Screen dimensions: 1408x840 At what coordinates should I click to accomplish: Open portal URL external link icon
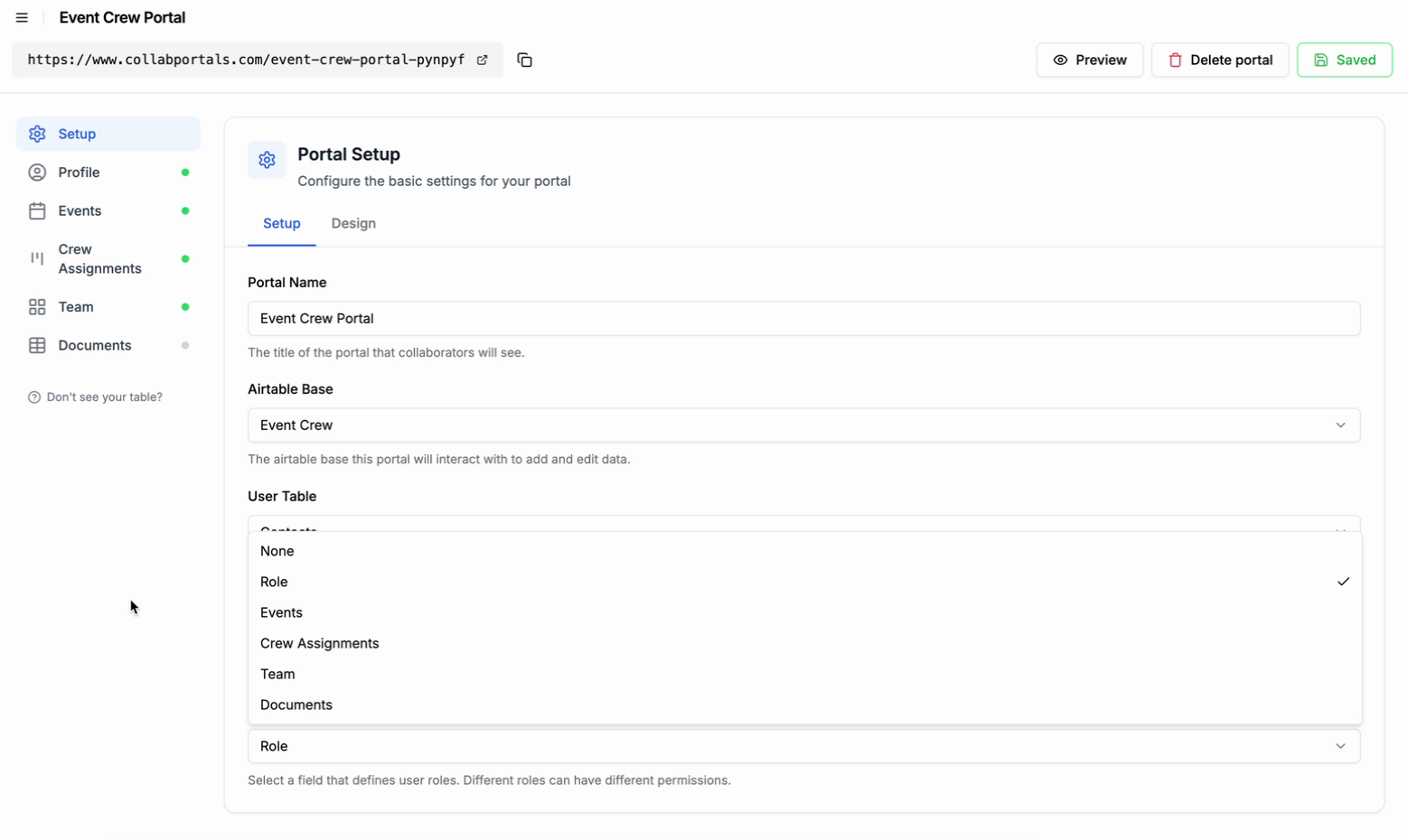pyautogui.click(x=483, y=60)
